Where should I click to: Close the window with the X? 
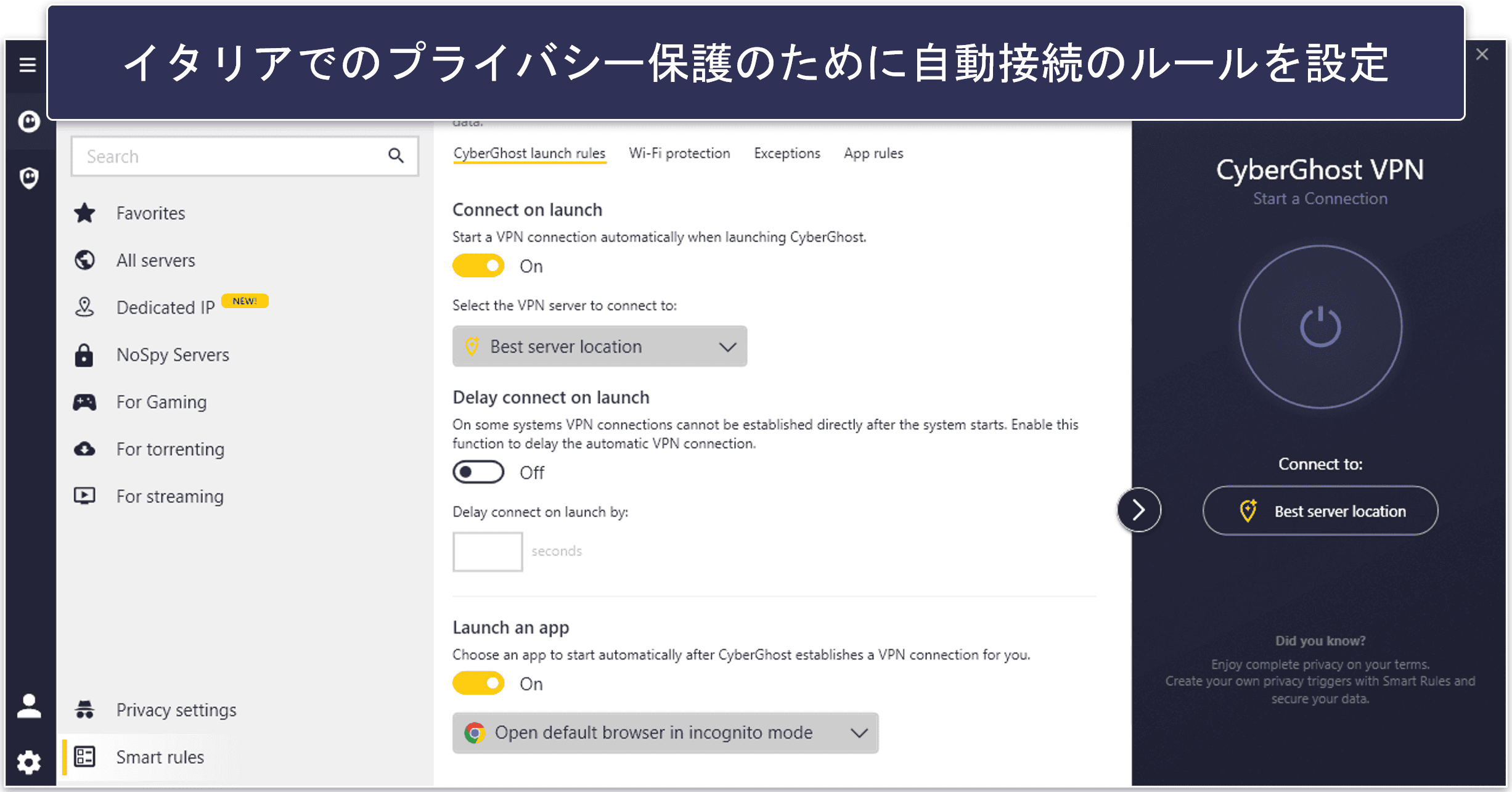pos(1482,54)
